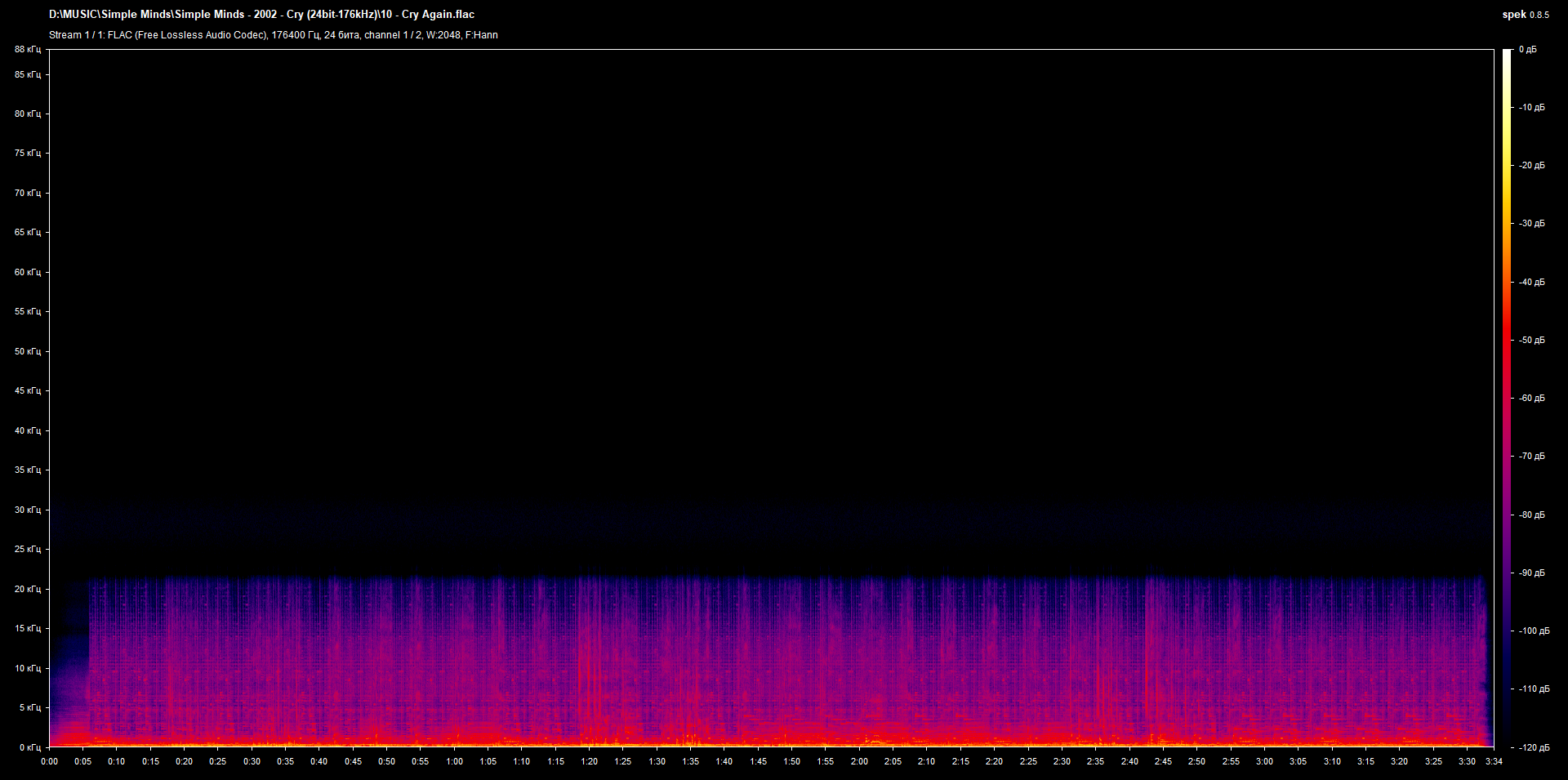Click the file path title for Cry Again.flac
The width and height of the screenshot is (1568, 780).
261,14
